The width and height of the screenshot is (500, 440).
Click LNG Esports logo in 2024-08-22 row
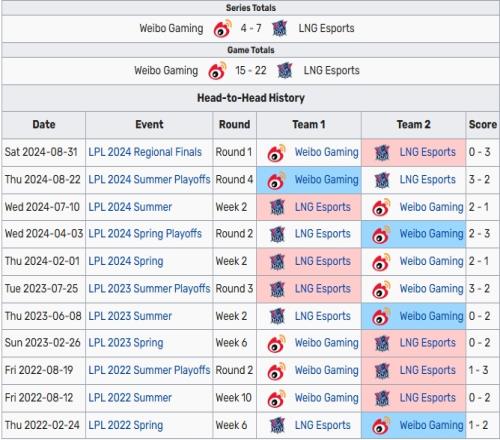tap(382, 180)
